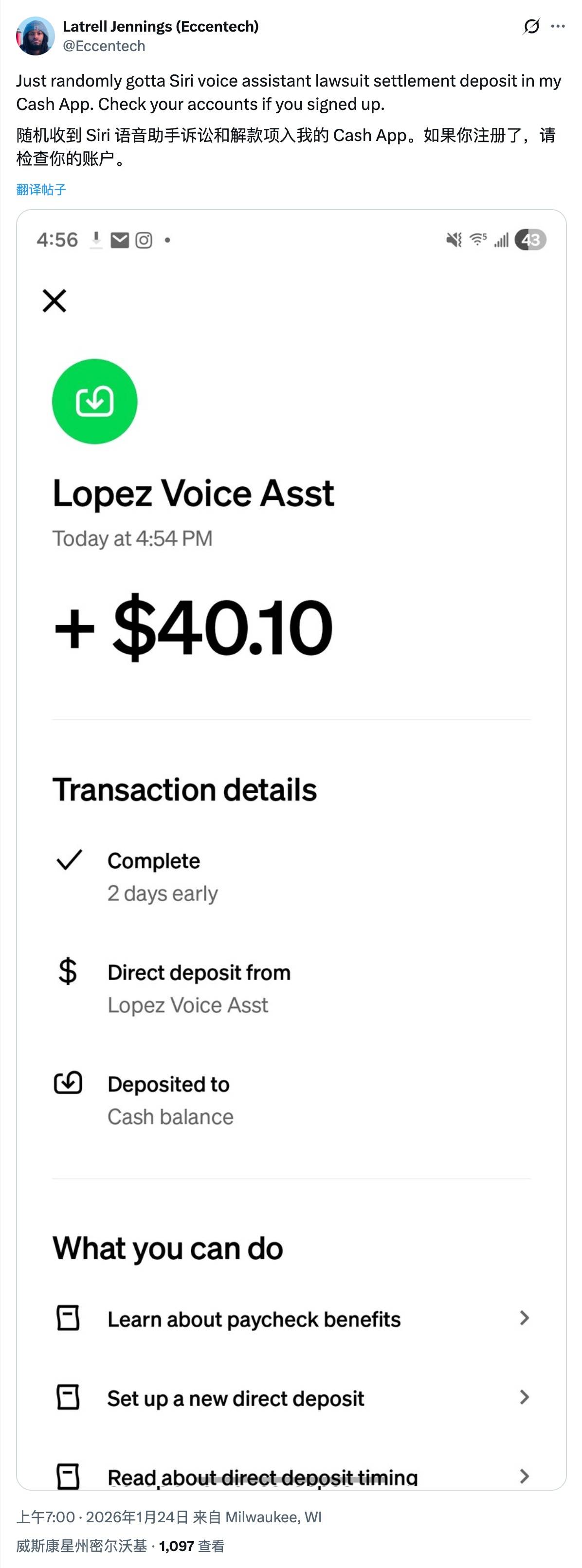Screen dimensions: 582x1568
Task: Open the post's three-dot more menu
Action: 558,26
